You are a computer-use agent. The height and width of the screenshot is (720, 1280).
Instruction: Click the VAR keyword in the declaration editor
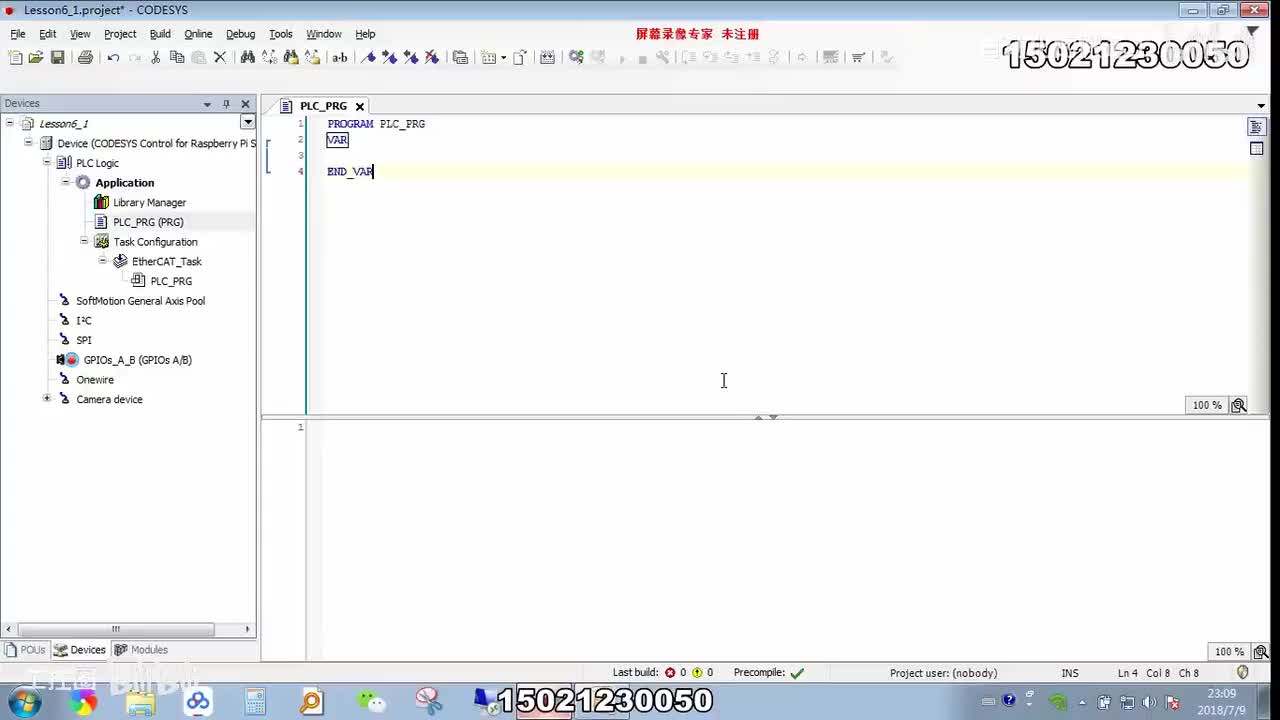[x=337, y=140]
